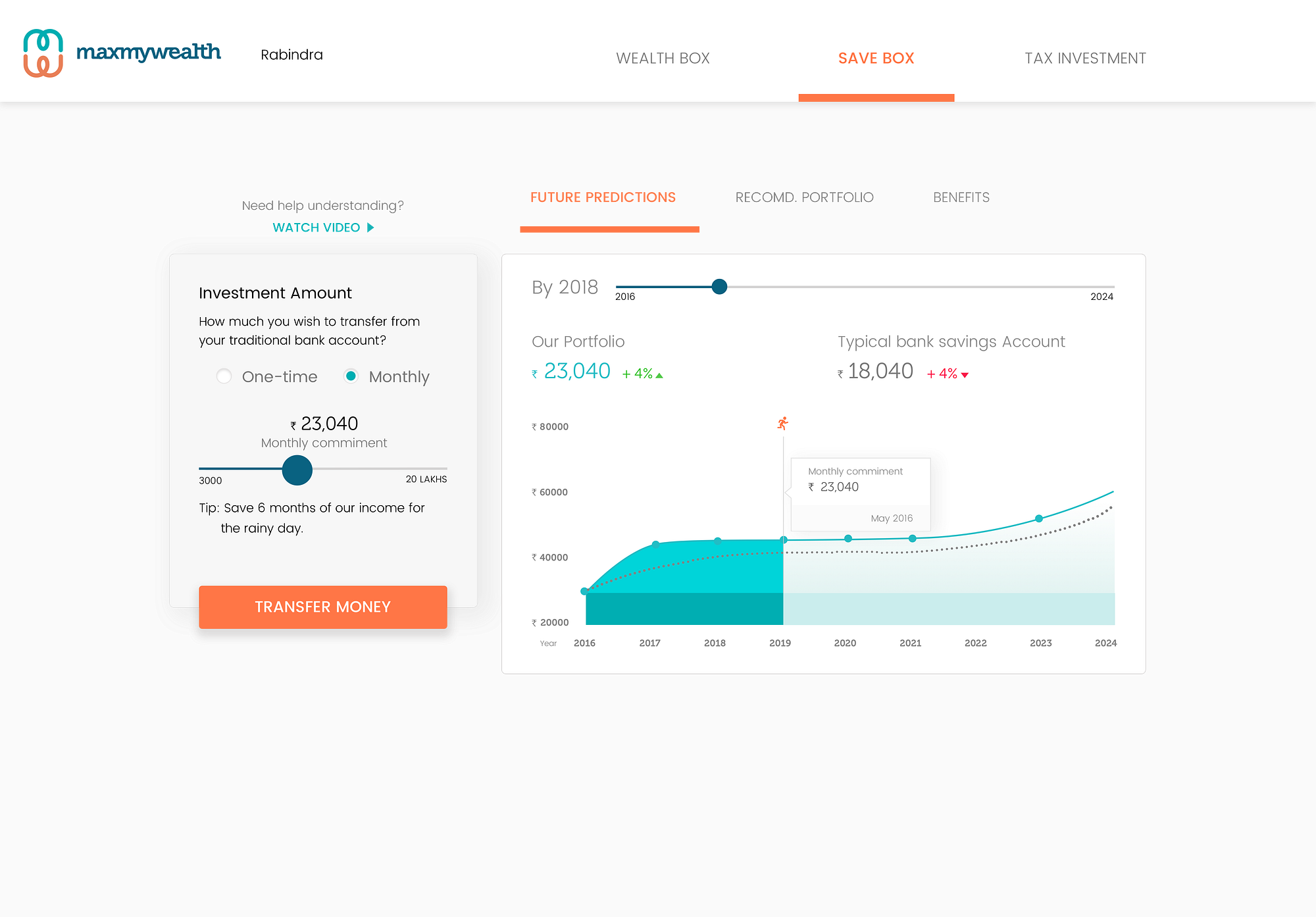Show the Future Predictions tab
This screenshot has width=1316, height=917.
click(x=603, y=197)
